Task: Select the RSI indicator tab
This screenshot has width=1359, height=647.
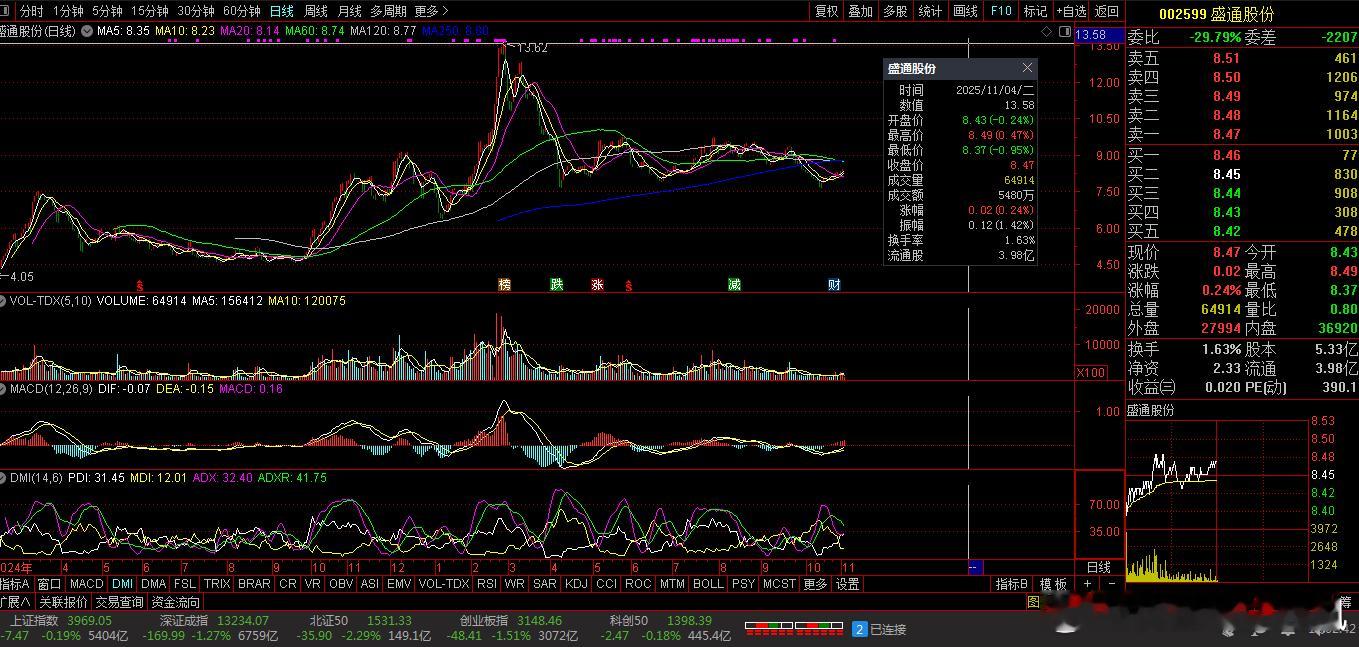Action: coord(487,584)
